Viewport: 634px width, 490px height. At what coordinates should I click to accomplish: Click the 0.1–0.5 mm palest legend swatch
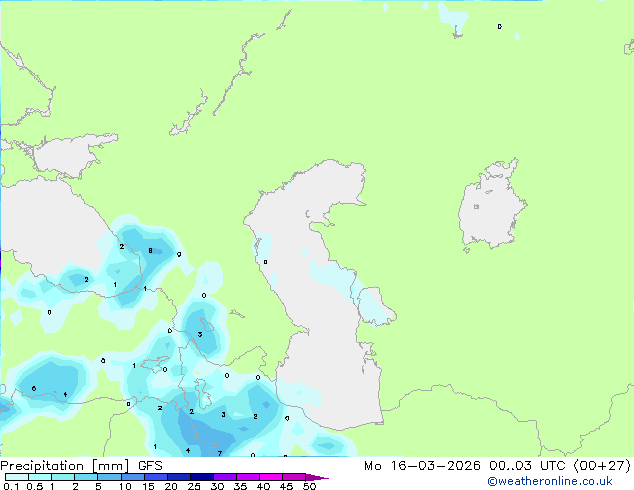pyautogui.click(x=17, y=477)
